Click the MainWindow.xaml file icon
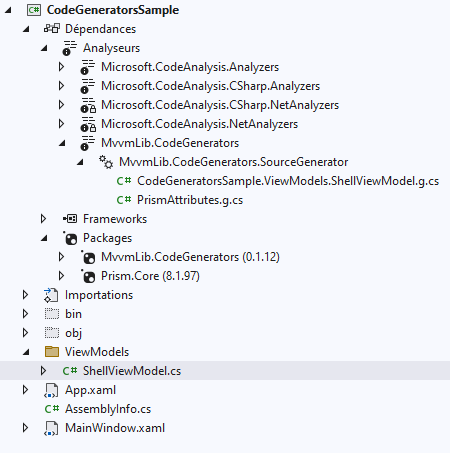This screenshot has height=453, width=450. (51, 428)
